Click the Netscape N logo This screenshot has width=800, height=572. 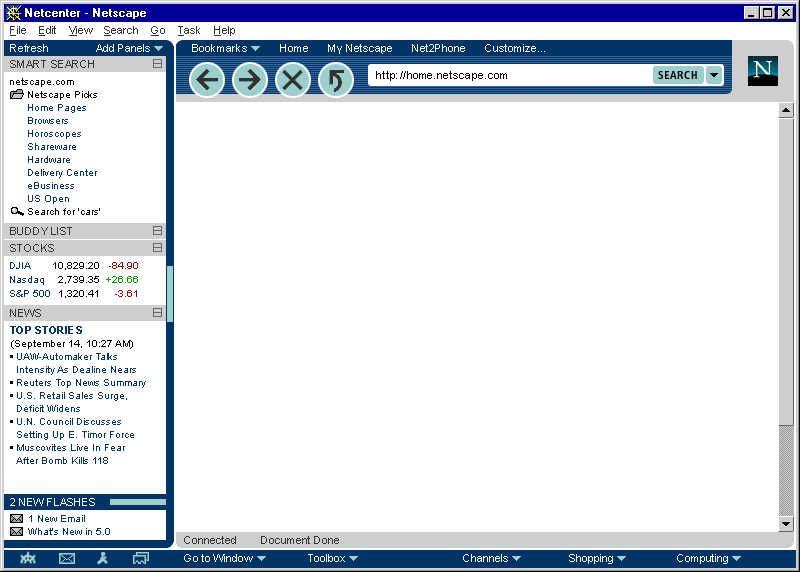point(763,71)
